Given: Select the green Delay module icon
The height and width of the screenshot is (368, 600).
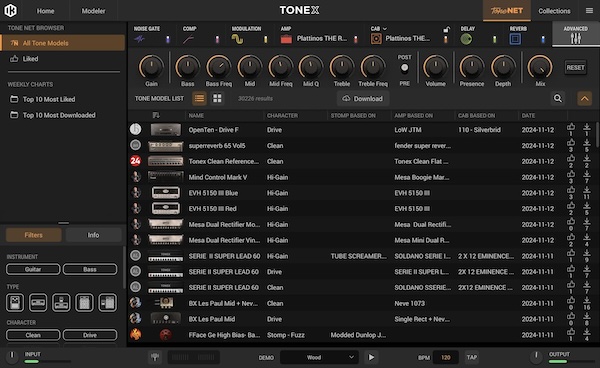Looking at the screenshot, I should click(x=466, y=39).
